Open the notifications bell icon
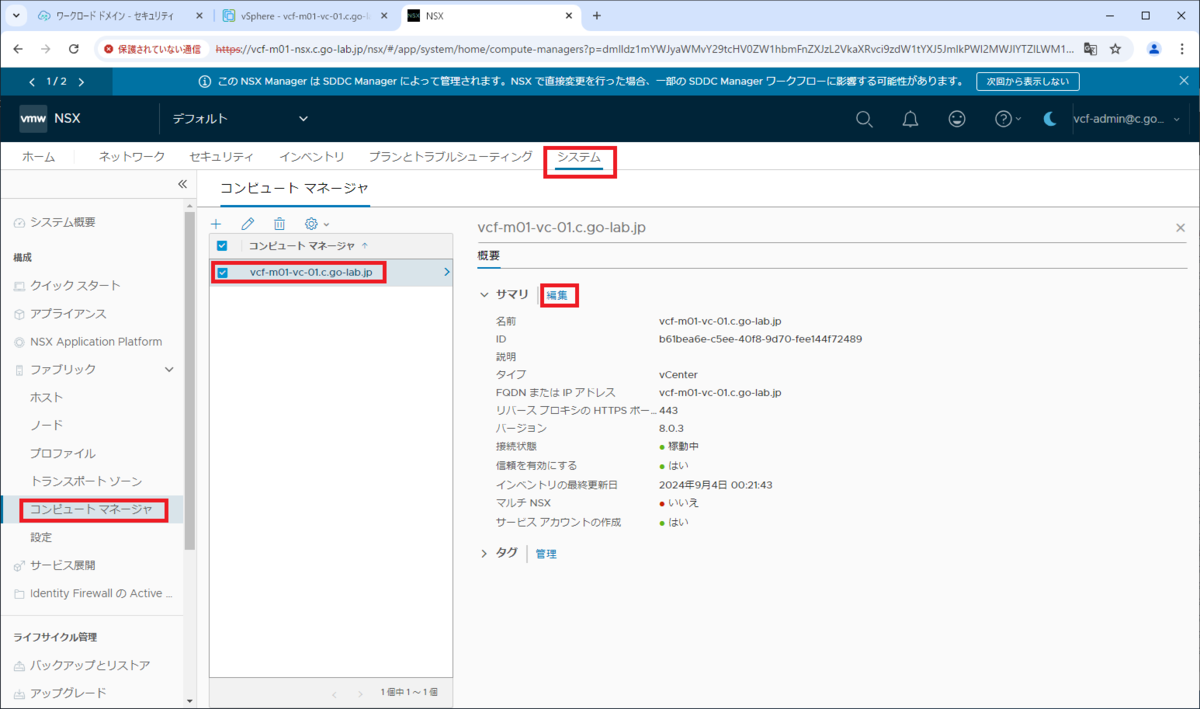This screenshot has width=1200, height=709. [x=910, y=119]
